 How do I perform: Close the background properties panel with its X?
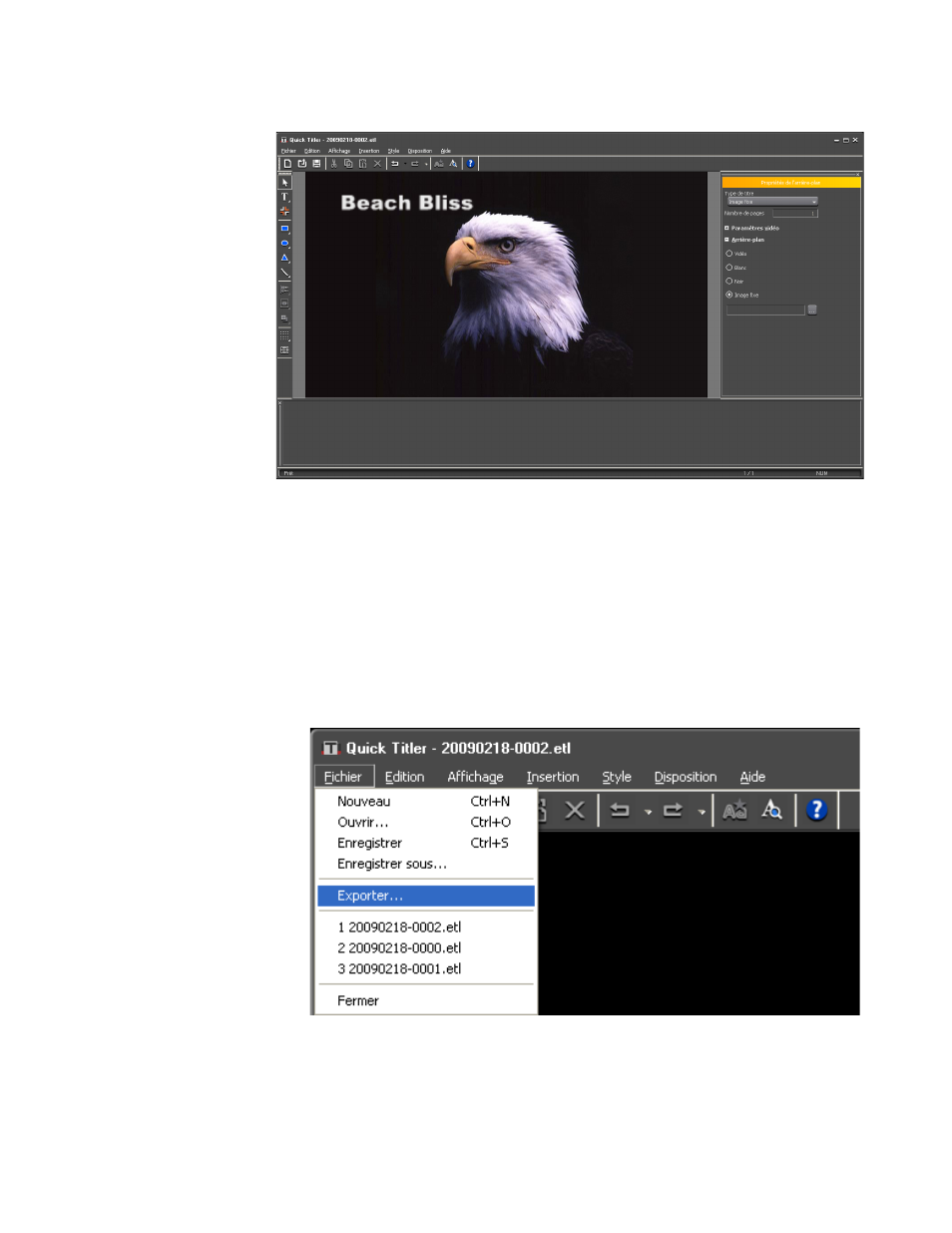coord(857,174)
